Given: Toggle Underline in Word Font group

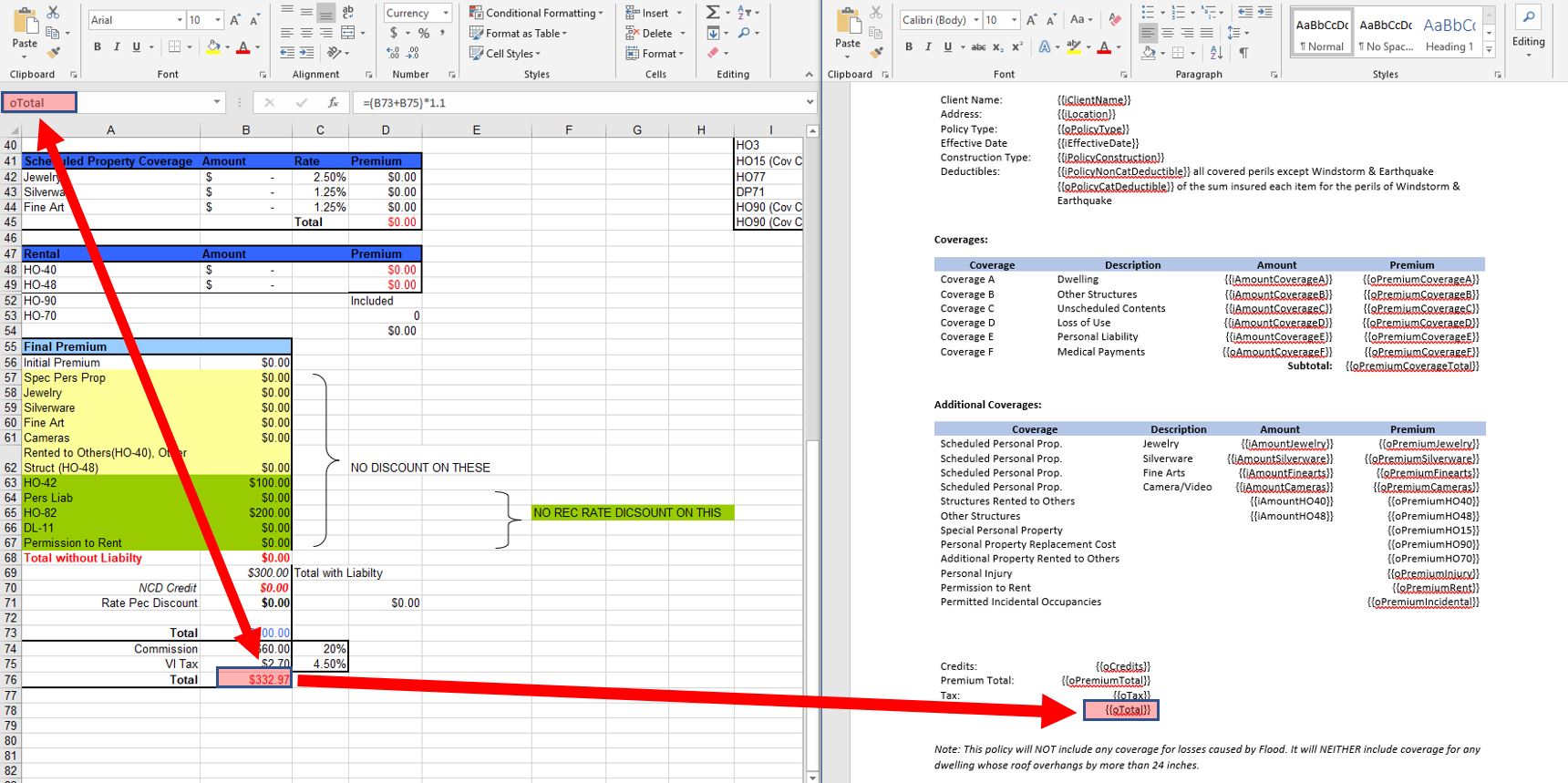Looking at the screenshot, I should pos(948,46).
